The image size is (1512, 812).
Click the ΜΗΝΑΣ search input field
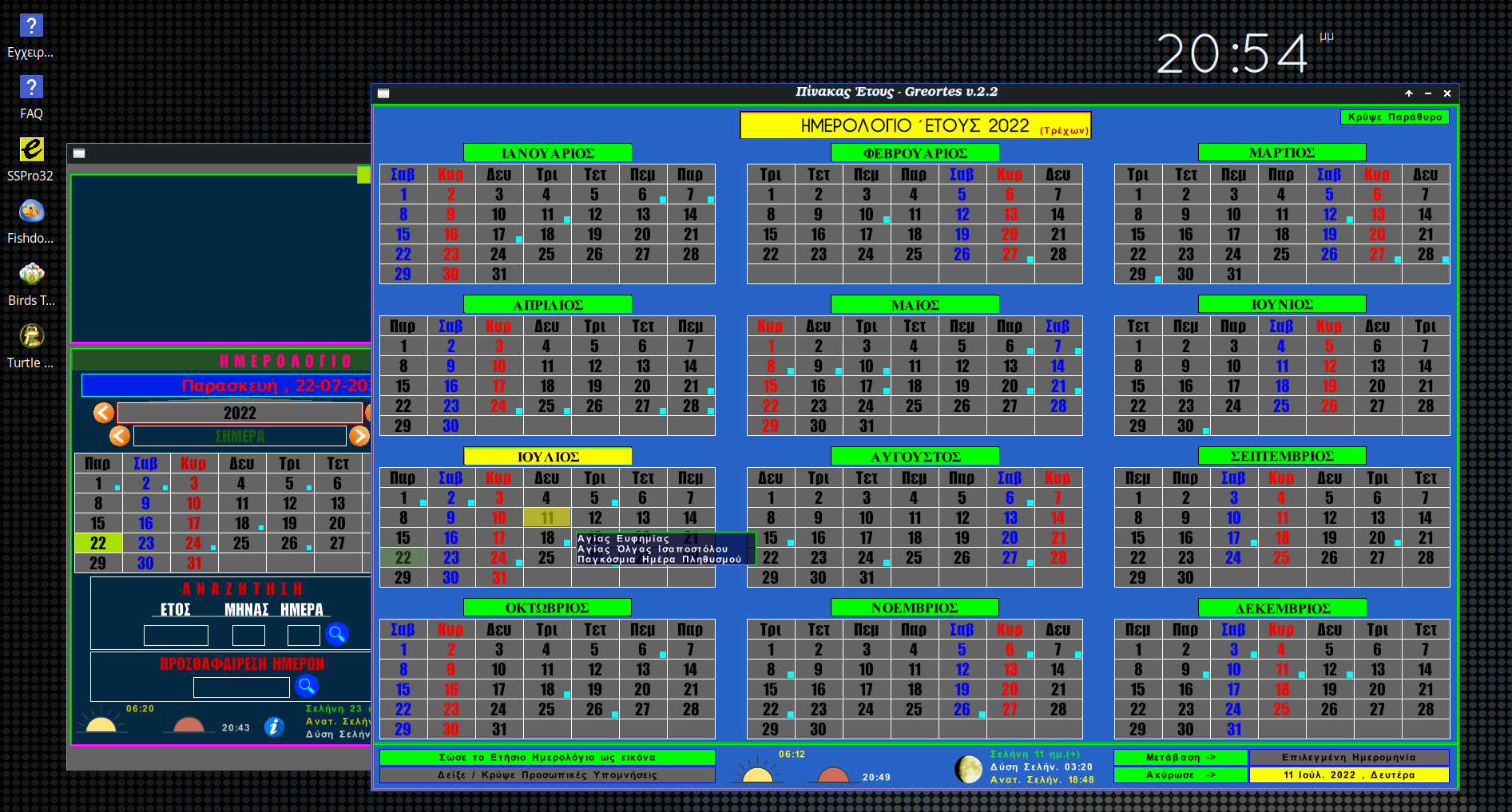(x=248, y=636)
